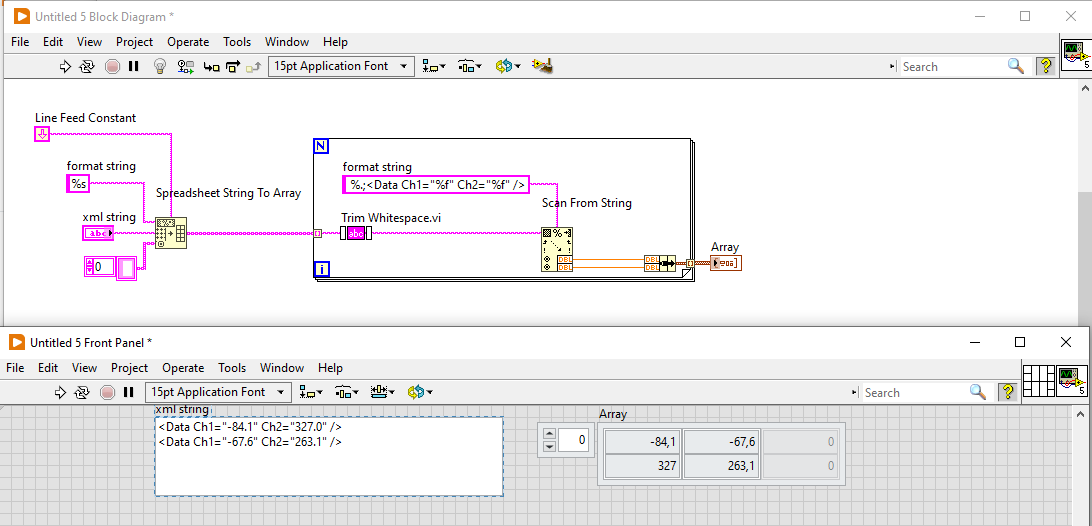The image size is (1092, 526).
Task: Click Run arrow in Front Panel toolbar
Action: point(60,392)
